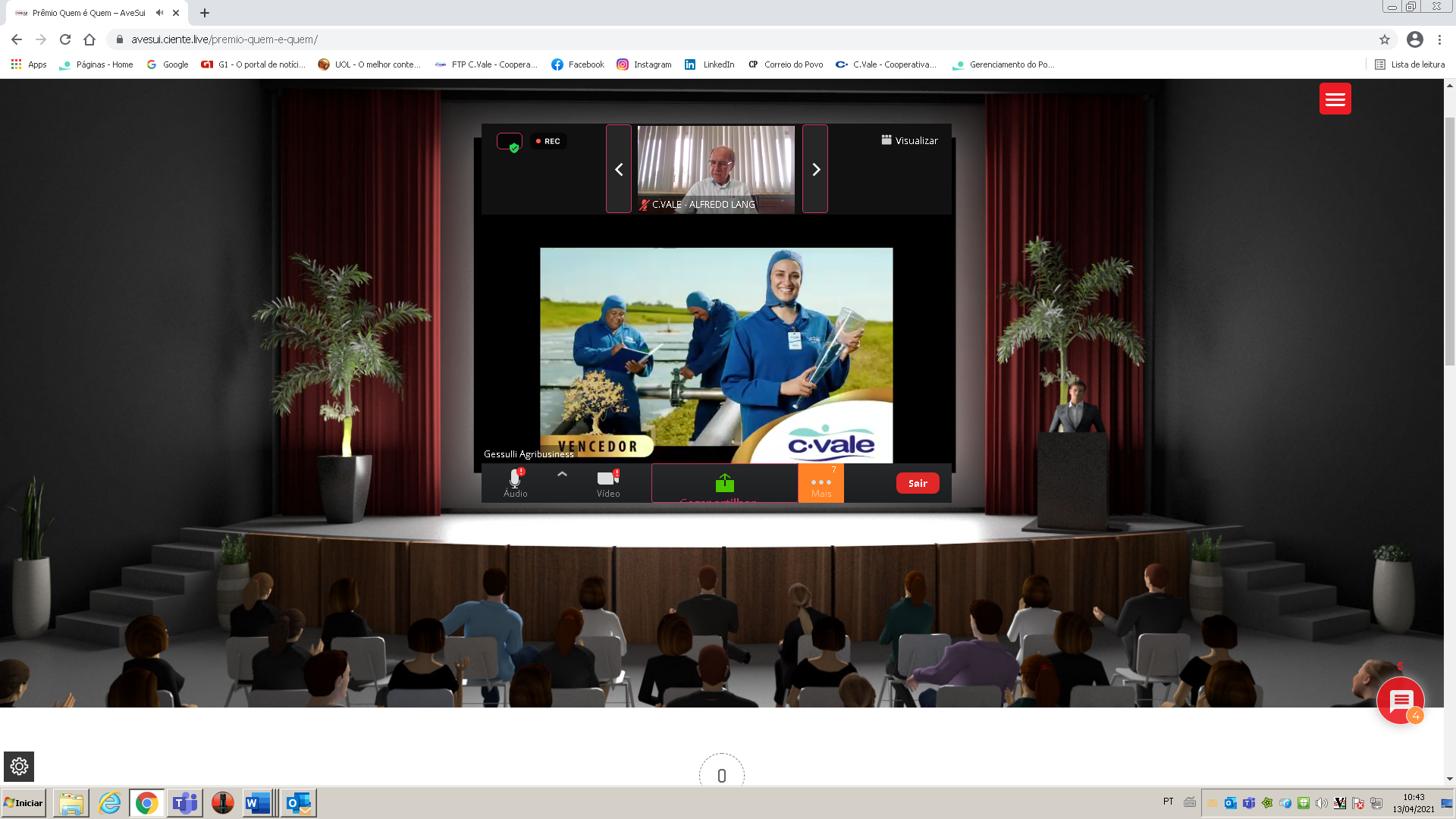Image resolution: width=1456 pixels, height=819 pixels.
Task: Show previous participant with left arrow
Action: coord(619,169)
